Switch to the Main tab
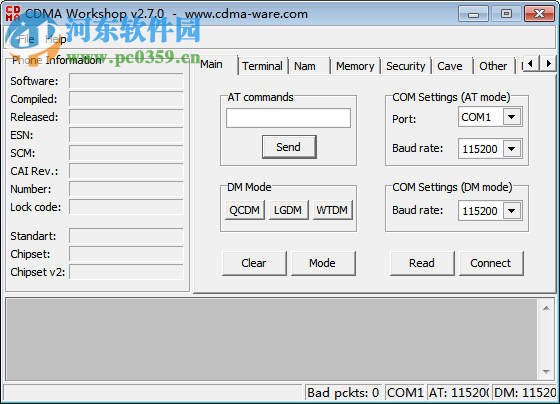 pyautogui.click(x=211, y=64)
